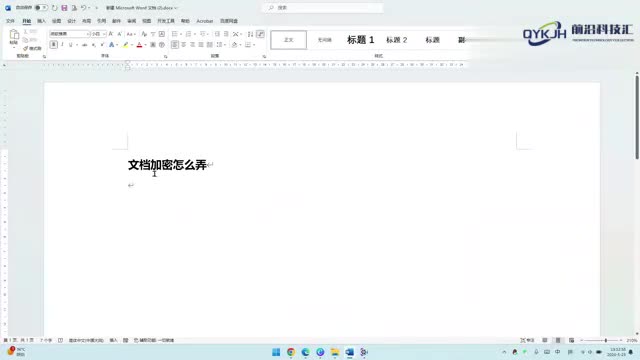Switch to the 布局 (Layout) ribbon tab
The width and height of the screenshot is (640, 360).
tap(87, 21)
